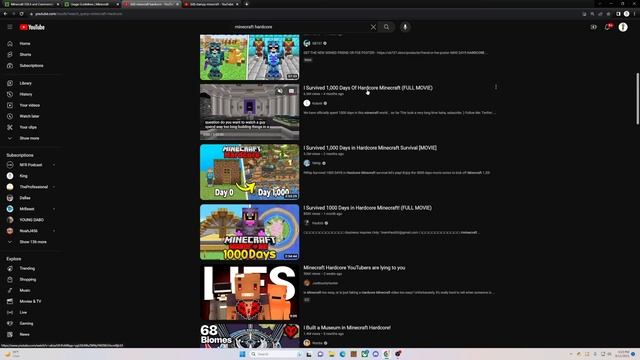Screen dimensions: 640x360
Task: Open 'I Survived 1,000 Days in Hardcore Minecraft Survival [MOVIE]'
Action: pos(370,148)
